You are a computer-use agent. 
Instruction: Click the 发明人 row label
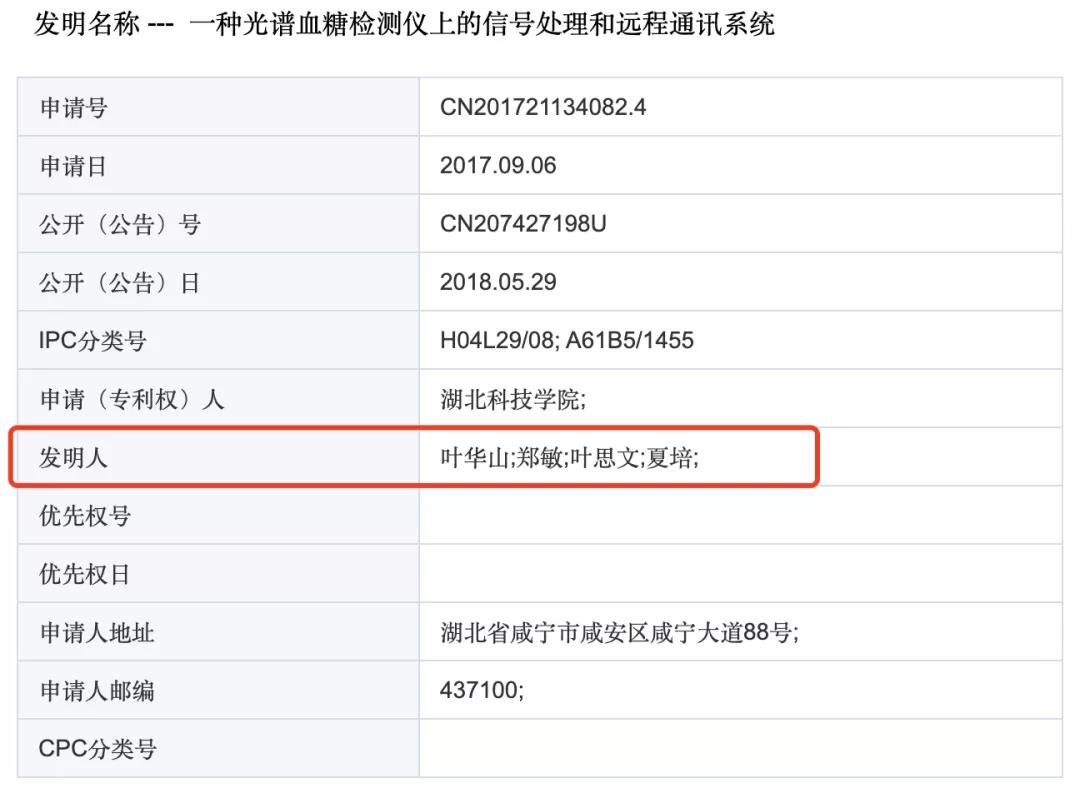pos(73,458)
